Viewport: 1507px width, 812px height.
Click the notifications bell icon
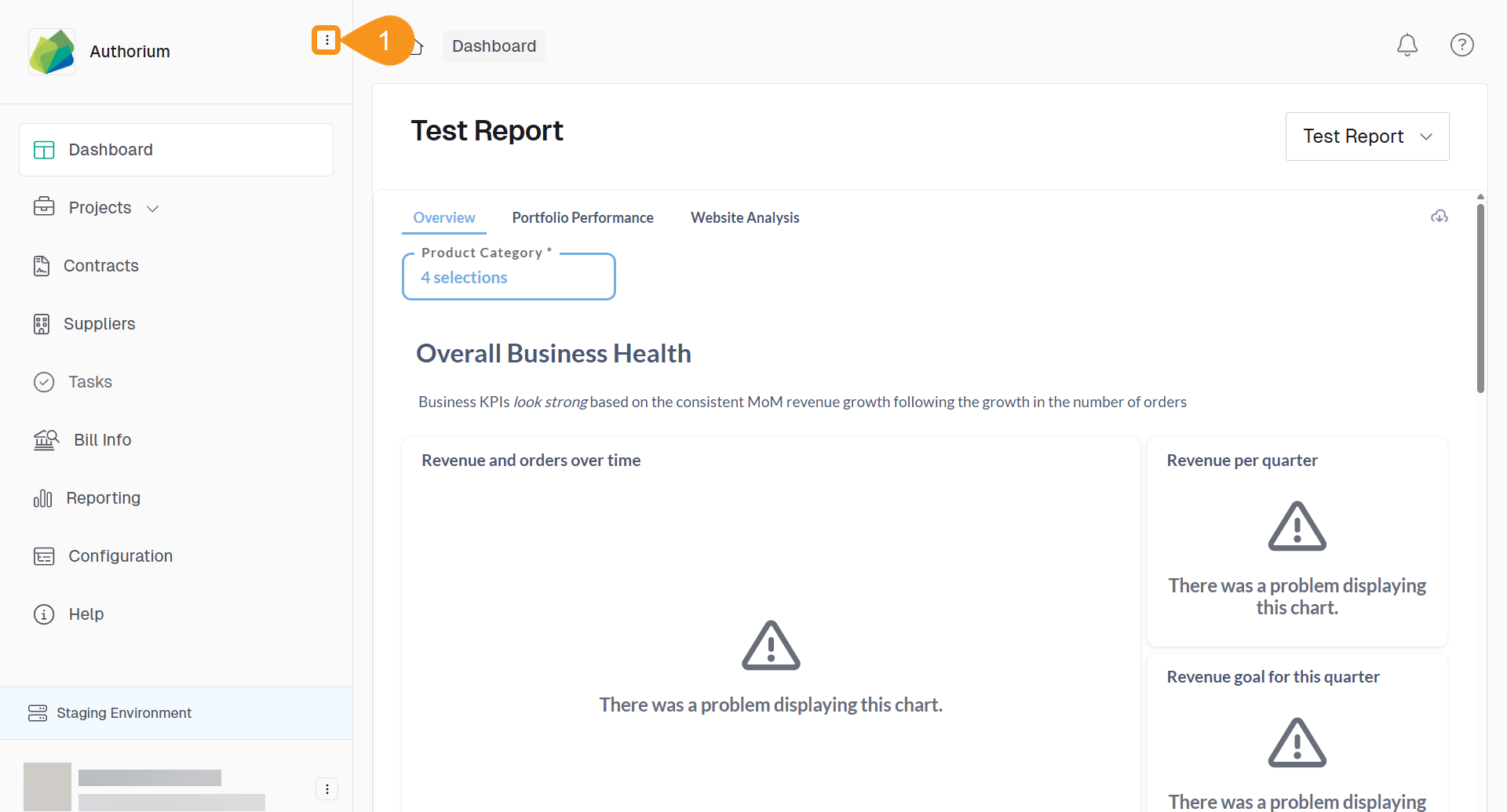tap(1407, 46)
